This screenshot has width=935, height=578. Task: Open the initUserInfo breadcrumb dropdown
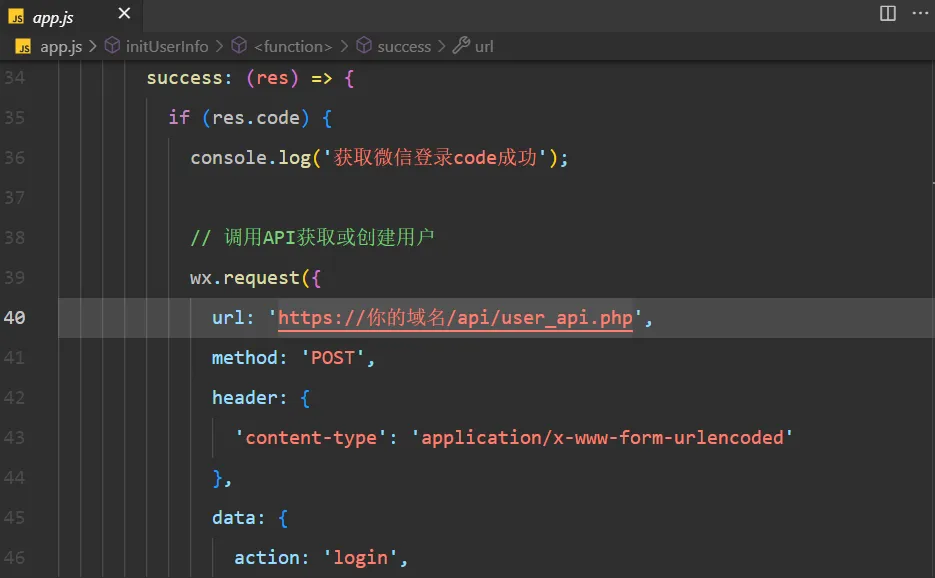[x=167, y=46]
